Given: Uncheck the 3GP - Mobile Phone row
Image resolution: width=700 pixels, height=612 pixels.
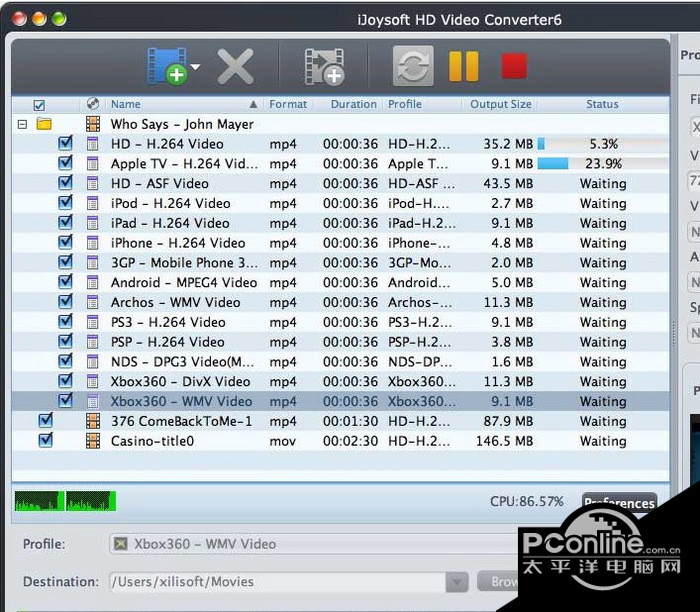Looking at the screenshot, I should pos(65,262).
